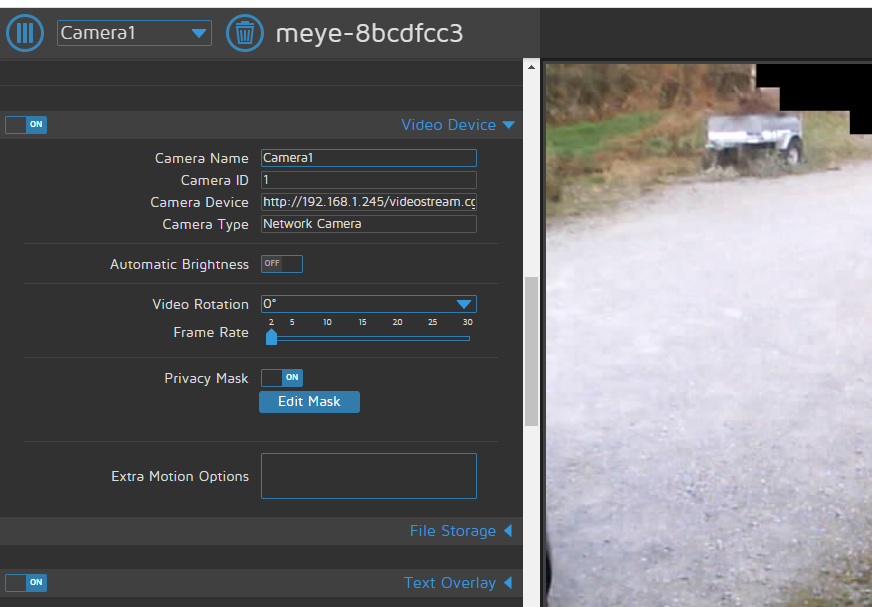Delete Camera1 using the trash icon
The height and width of the screenshot is (607, 872).
pos(245,32)
